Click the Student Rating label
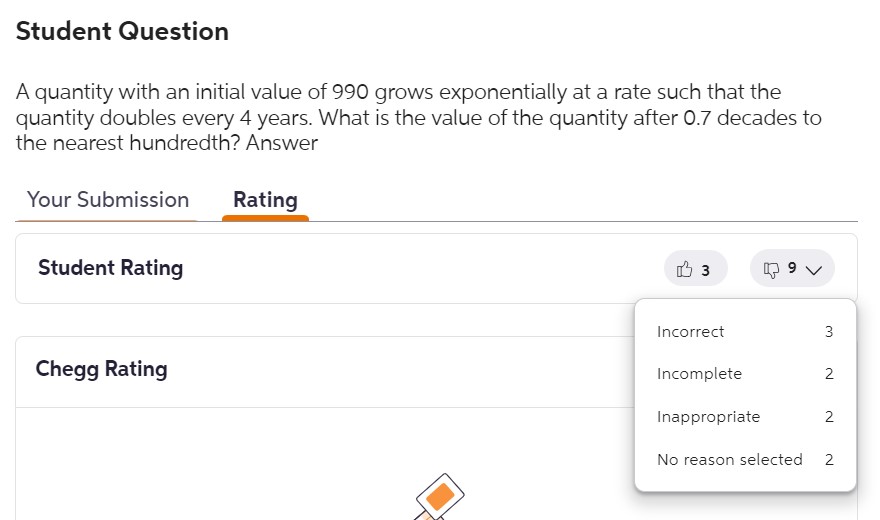Image resolution: width=880 pixels, height=520 pixels. (x=110, y=268)
